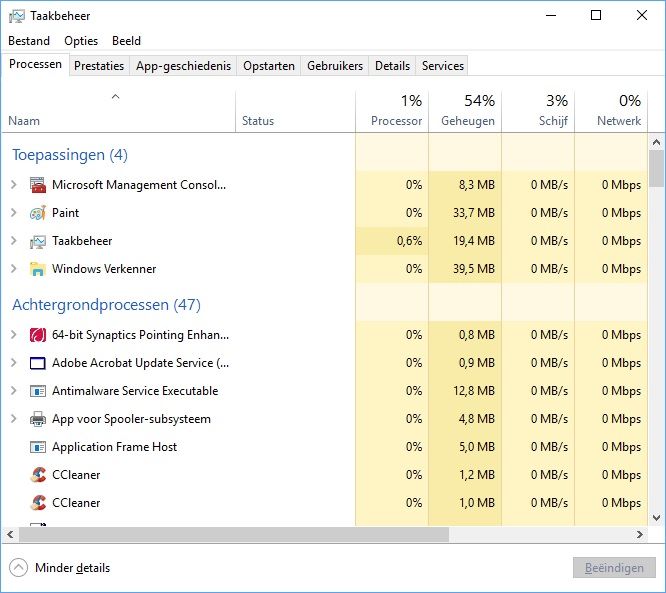Switch to the Prestaties tab

coord(99,66)
